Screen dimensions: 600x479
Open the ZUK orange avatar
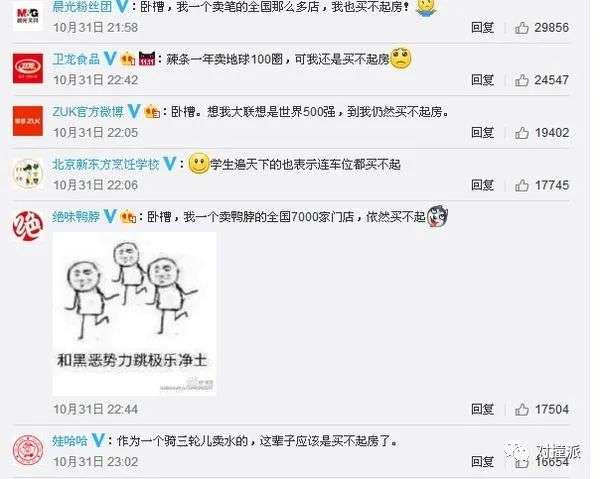point(28,121)
